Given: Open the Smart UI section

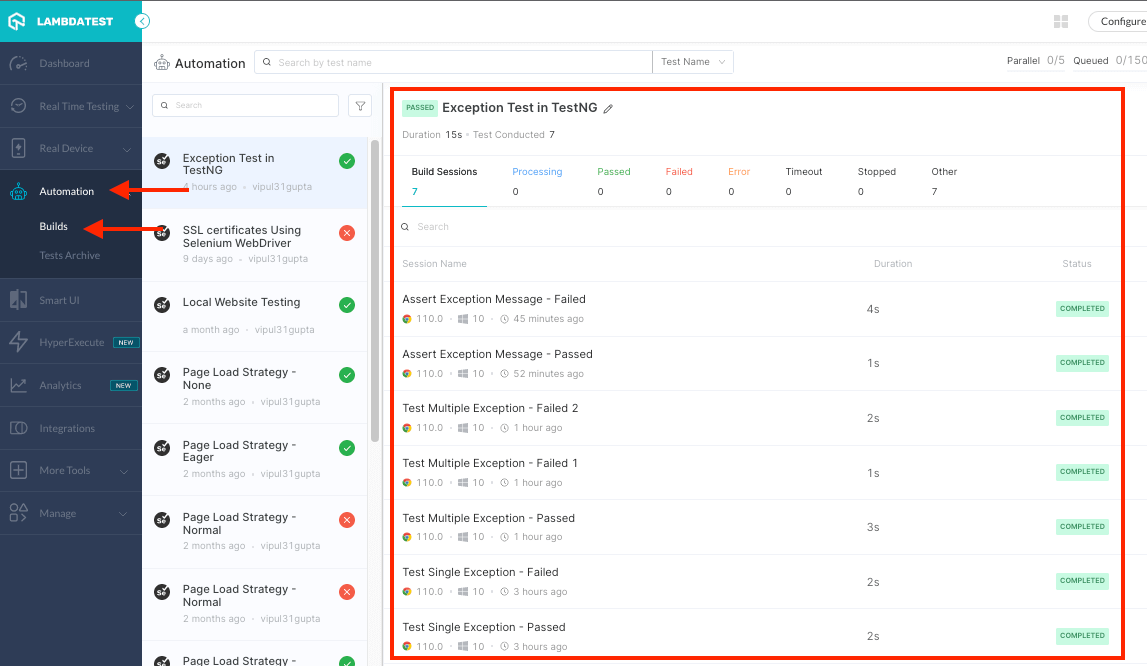Looking at the screenshot, I should [x=59, y=300].
